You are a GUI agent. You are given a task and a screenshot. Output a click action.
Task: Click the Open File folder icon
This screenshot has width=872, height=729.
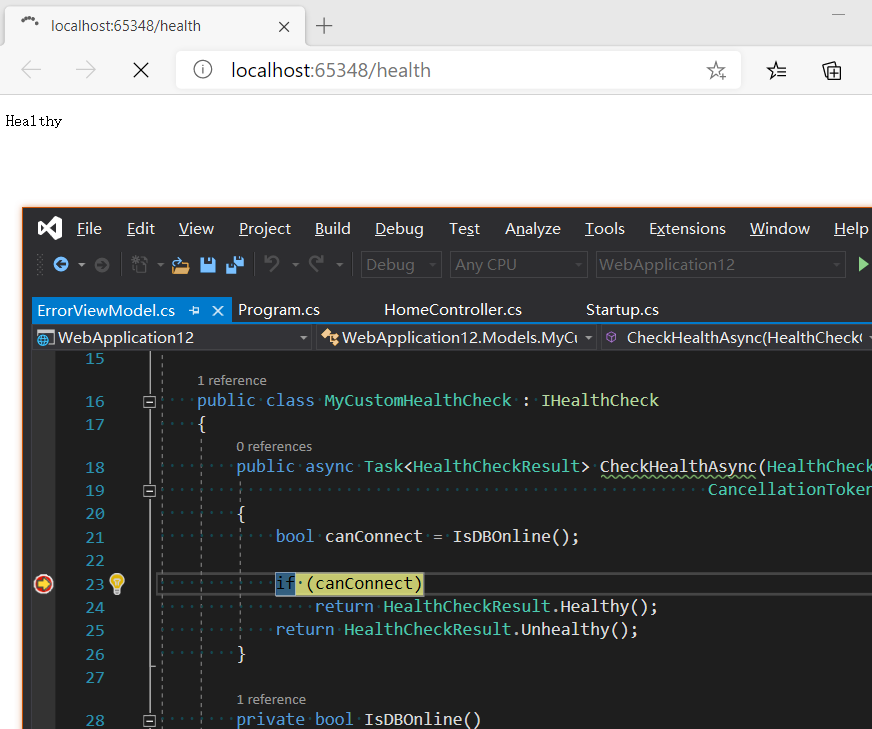[180, 265]
